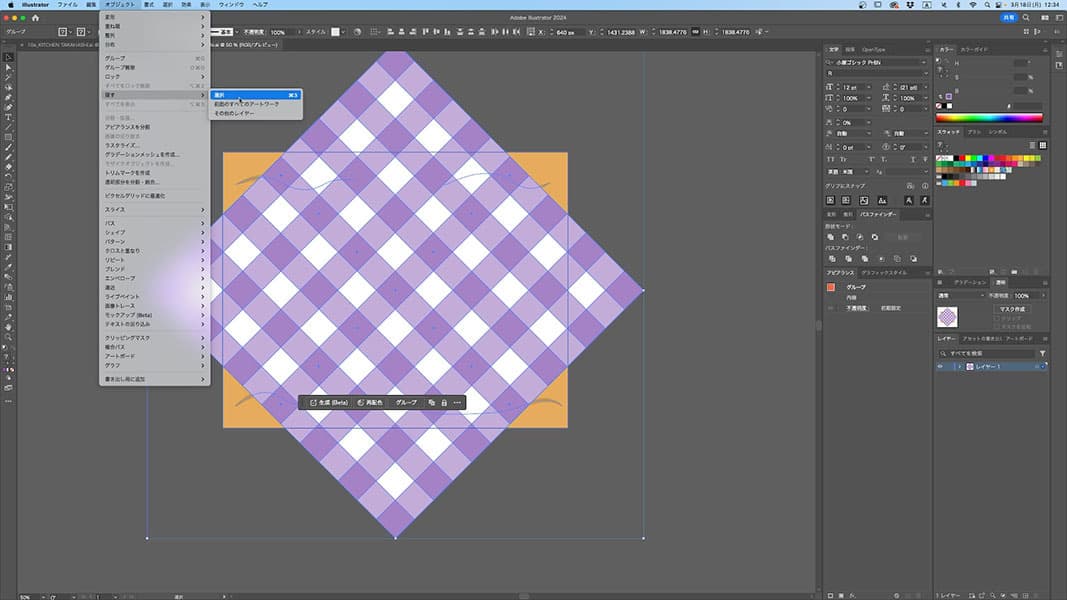1067x600 pixels.
Task: Click the マスク作成 button
Action: tap(1013, 309)
